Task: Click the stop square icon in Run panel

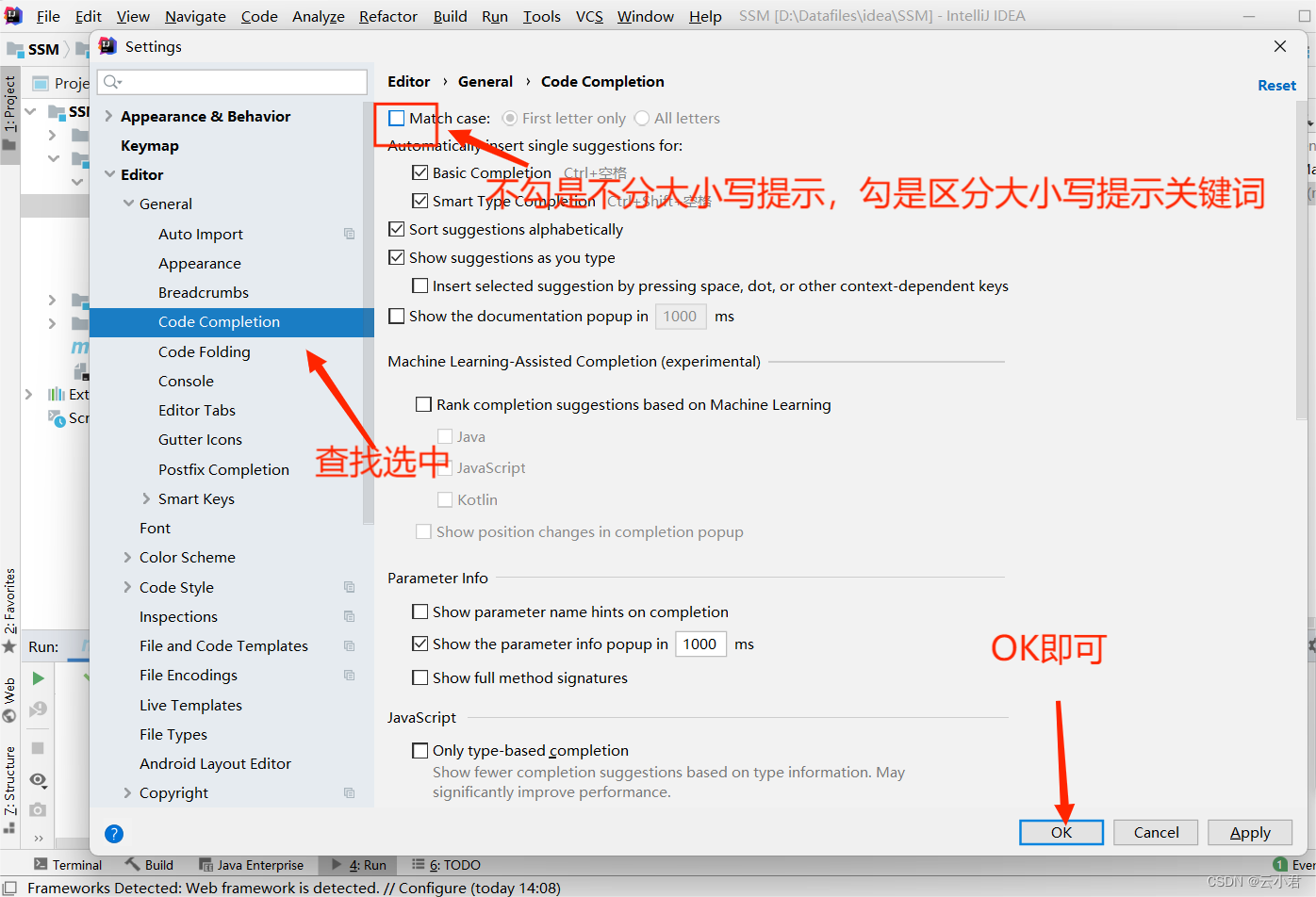Action: pos(38,748)
